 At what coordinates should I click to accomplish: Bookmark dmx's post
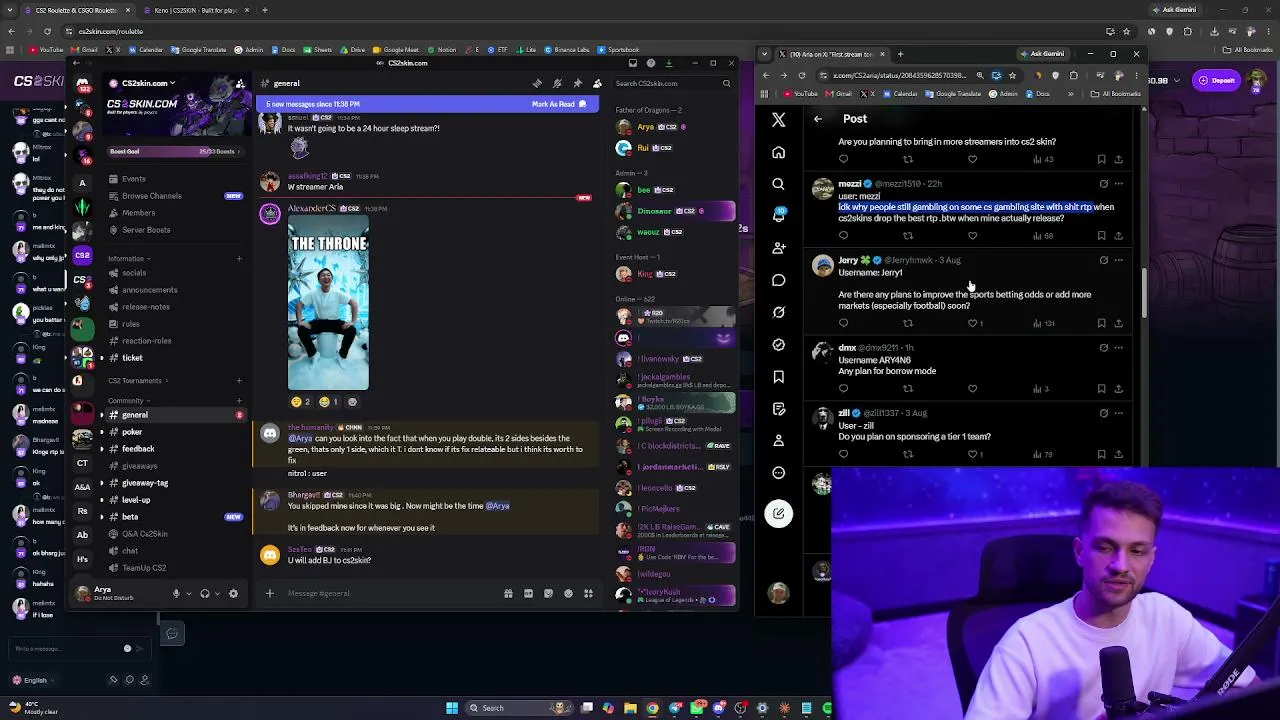(x=1101, y=389)
